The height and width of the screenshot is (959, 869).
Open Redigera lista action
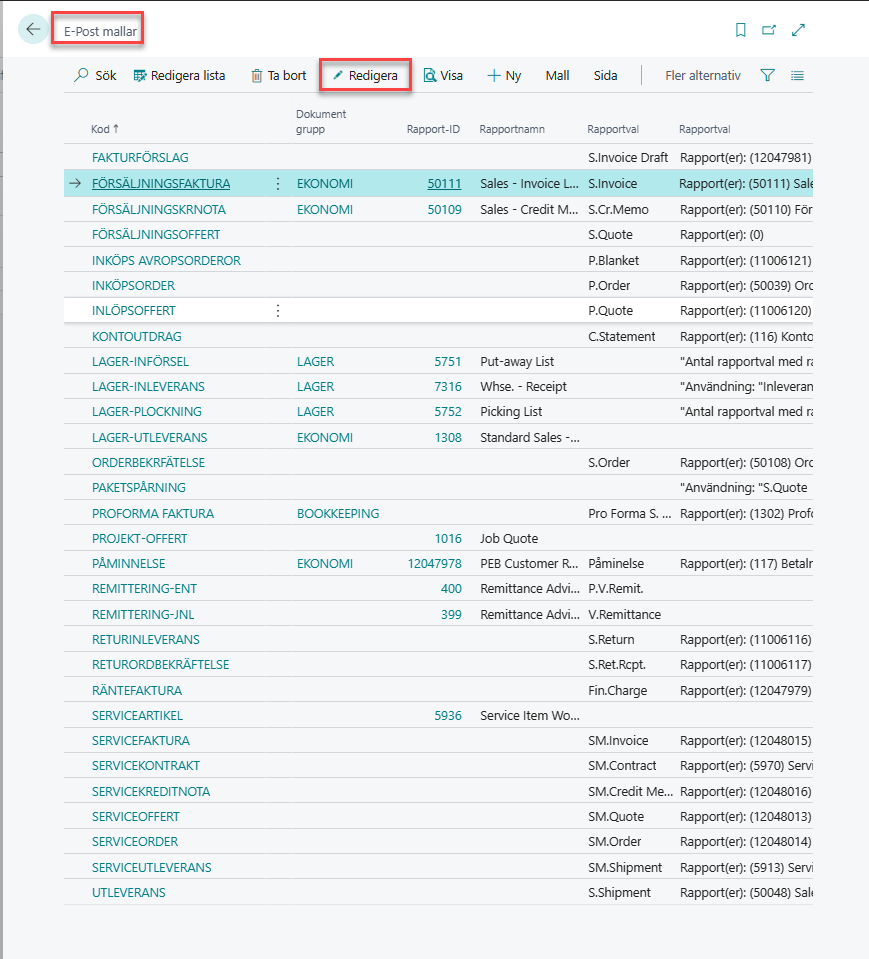(179, 75)
